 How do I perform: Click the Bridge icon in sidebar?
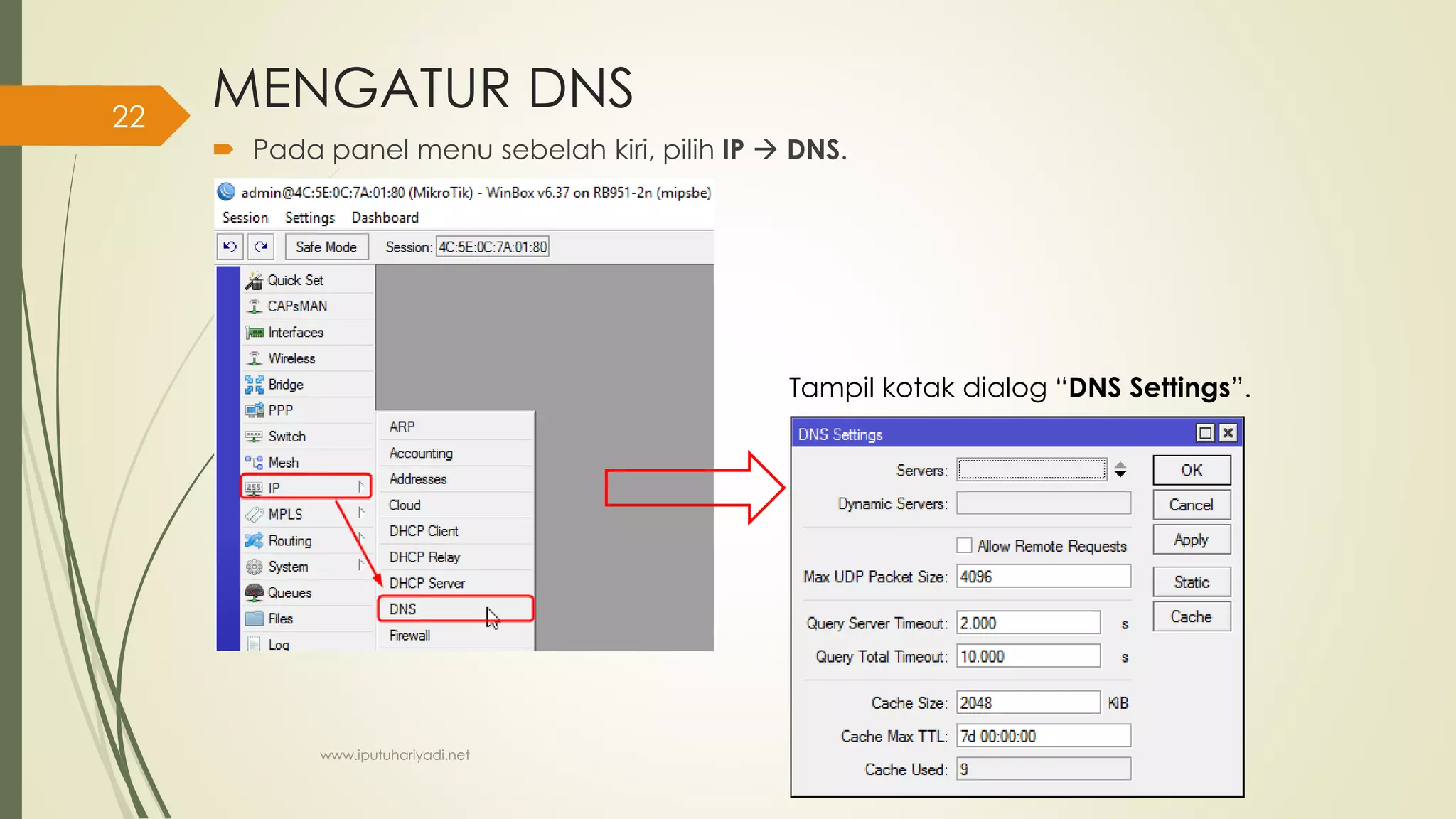254,385
